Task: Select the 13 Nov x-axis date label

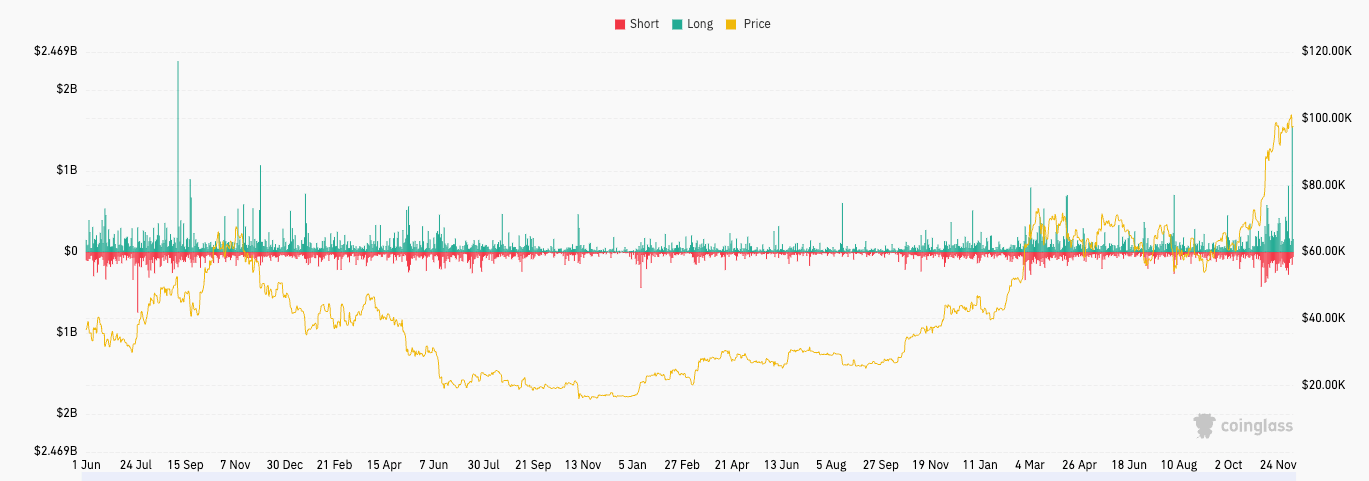Action: pyautogui.click(x=583, y=465)
